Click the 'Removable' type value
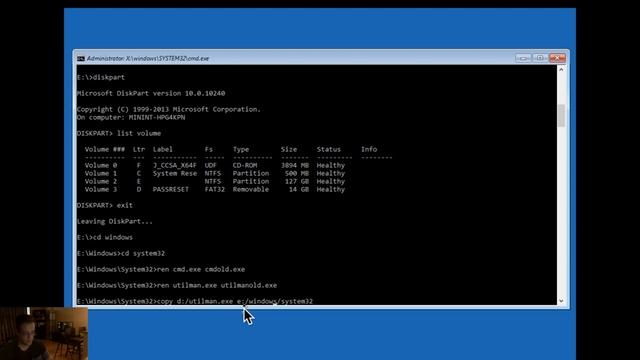 point(251,189)
